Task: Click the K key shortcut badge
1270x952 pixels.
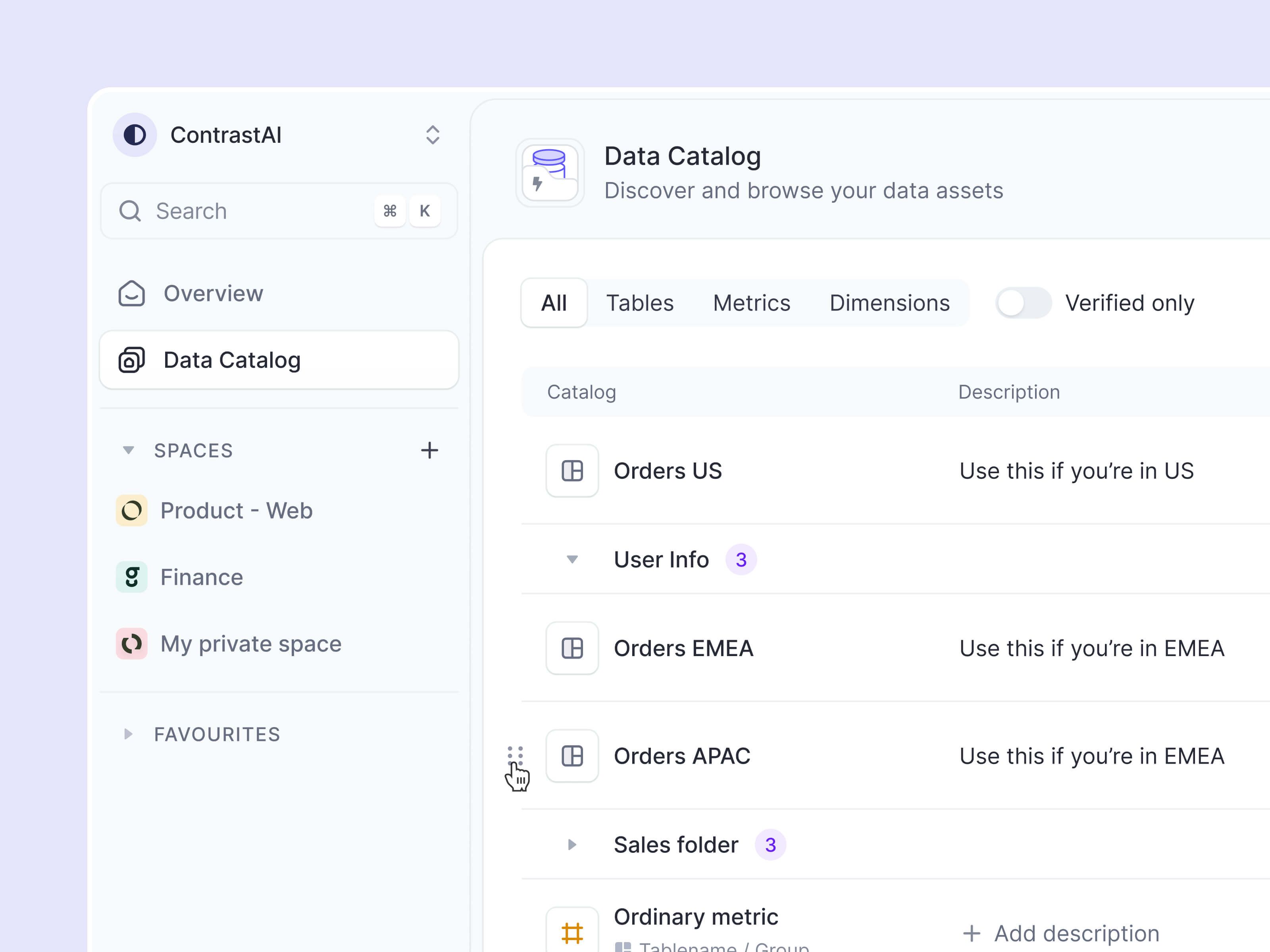Action: tap(425, 211)
